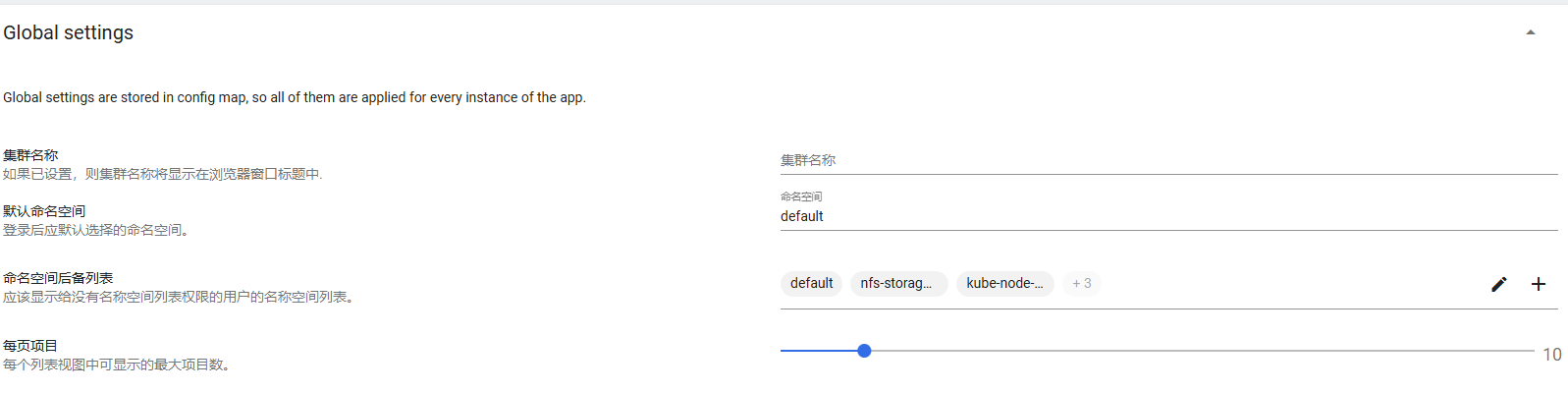The image size is (1568, 393).
Task: Click the slider value number 10
Action: tap(1551, 355)
